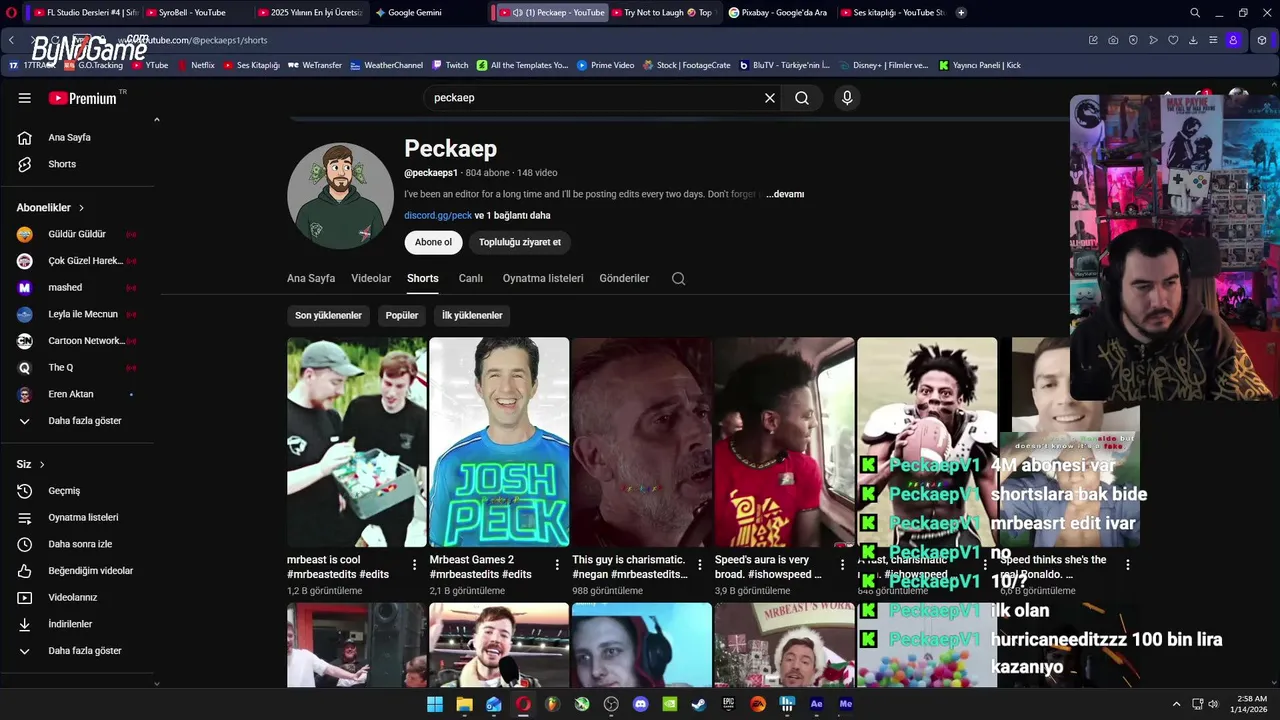Open Netflix bookmark in bookmarks bar
This screenshot has height=720, width=1280.
point(195,65)
